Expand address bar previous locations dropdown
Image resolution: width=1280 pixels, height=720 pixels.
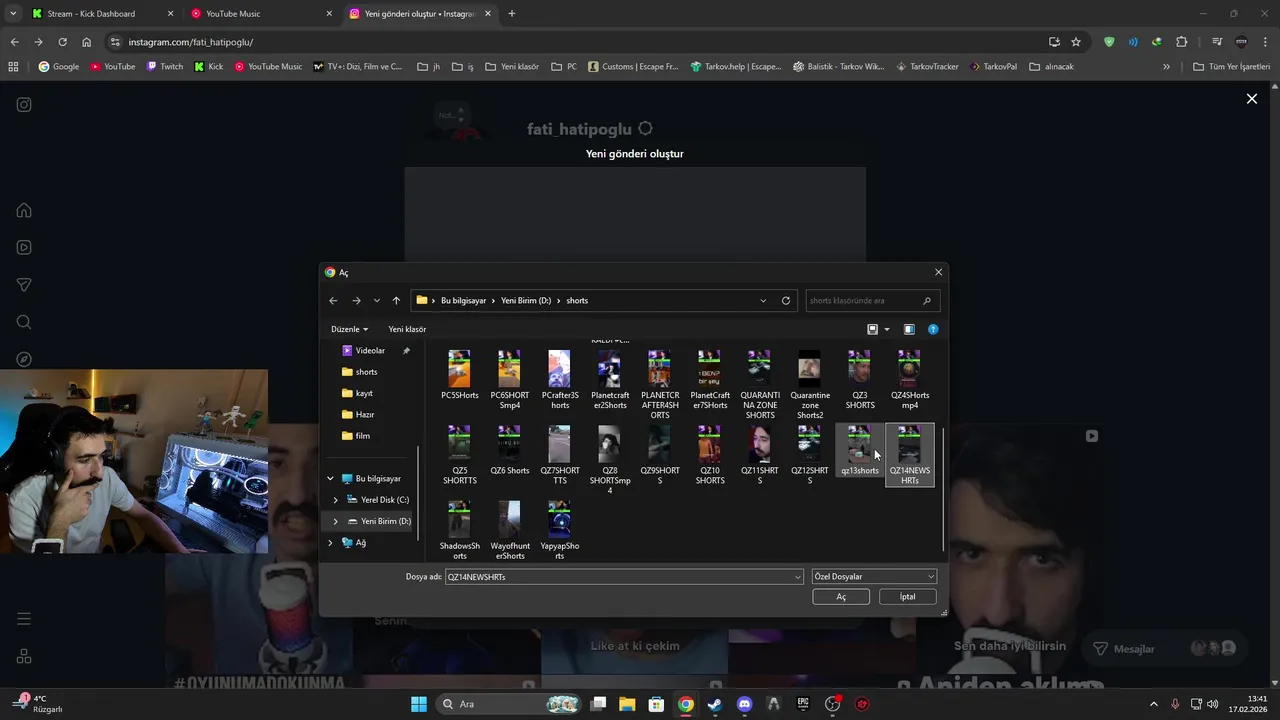point(763,300)
